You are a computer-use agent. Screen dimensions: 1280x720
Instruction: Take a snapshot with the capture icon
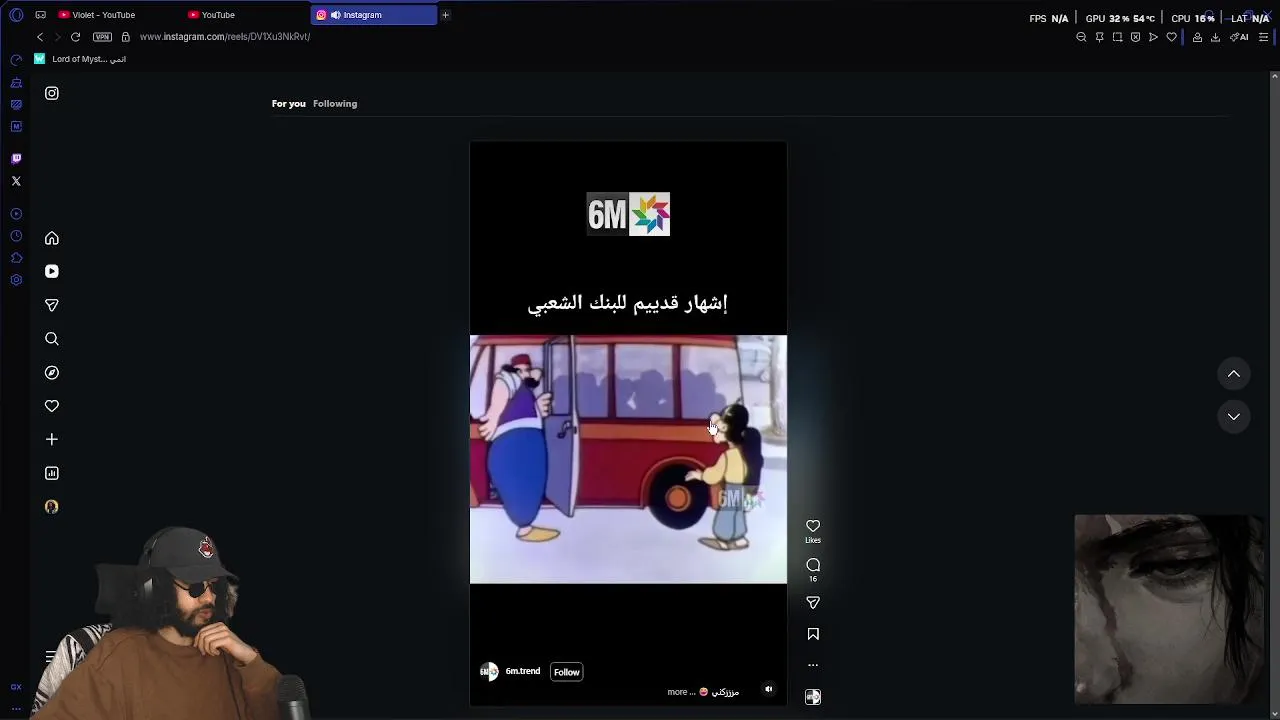point(1117,37)
